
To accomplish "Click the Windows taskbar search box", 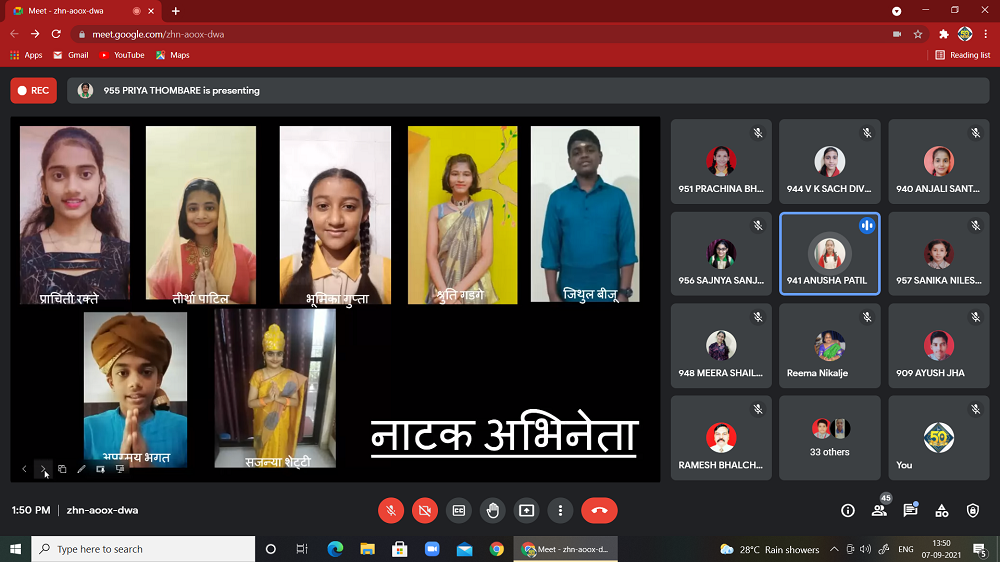I will pos(143,549).
